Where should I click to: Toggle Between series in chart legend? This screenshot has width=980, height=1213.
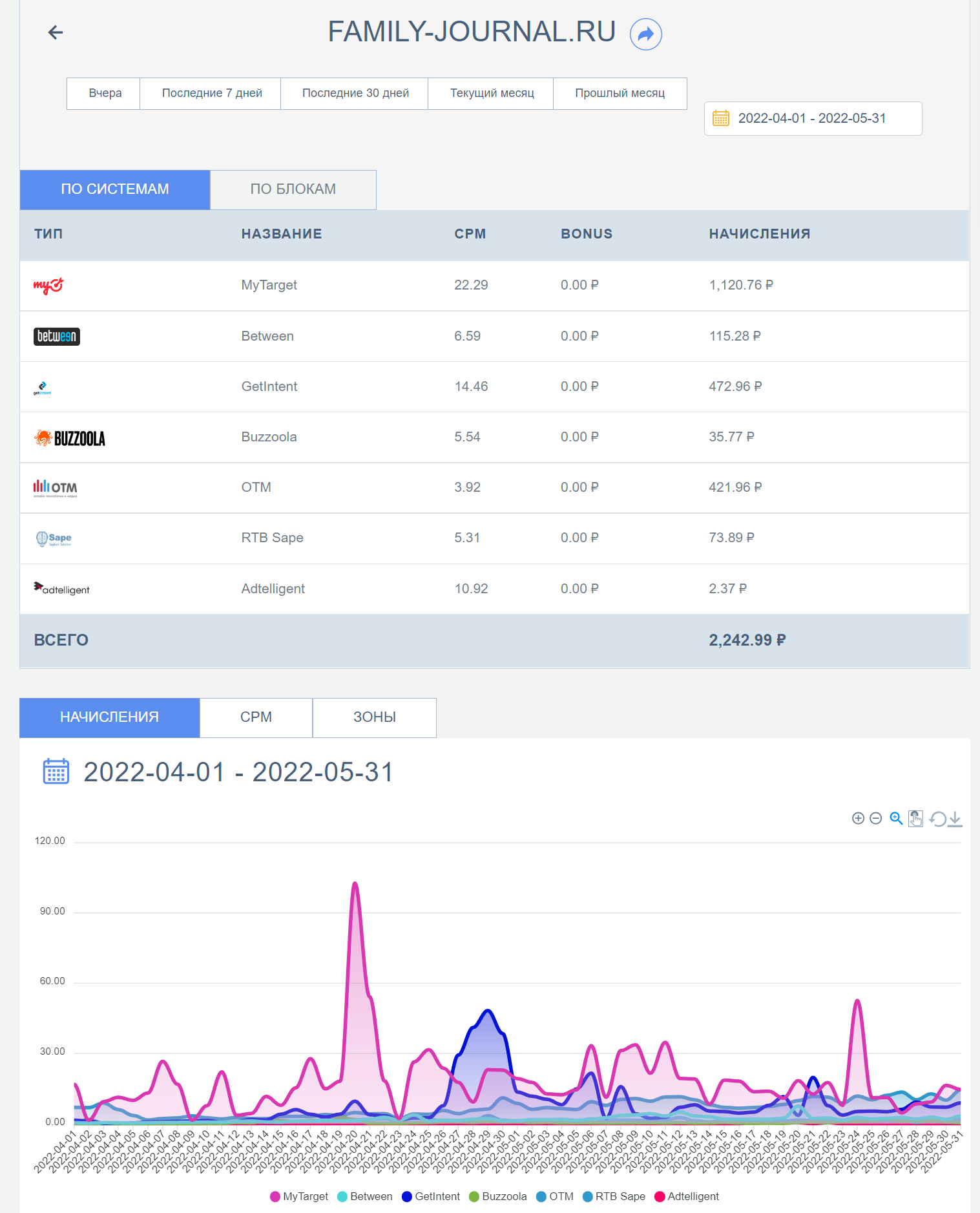coord(365,1197)
